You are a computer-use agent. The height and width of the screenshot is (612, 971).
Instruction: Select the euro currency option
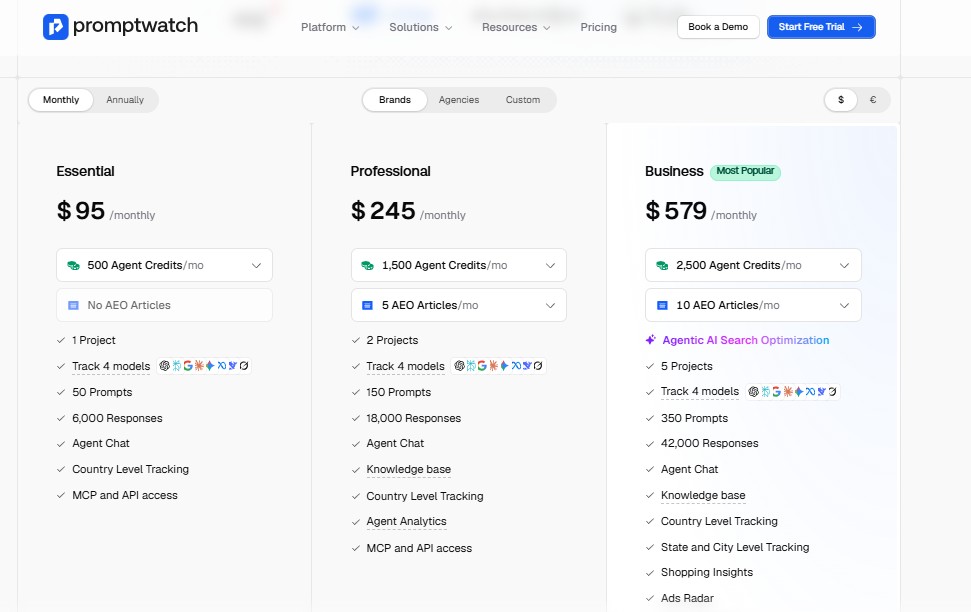(873, 100)
